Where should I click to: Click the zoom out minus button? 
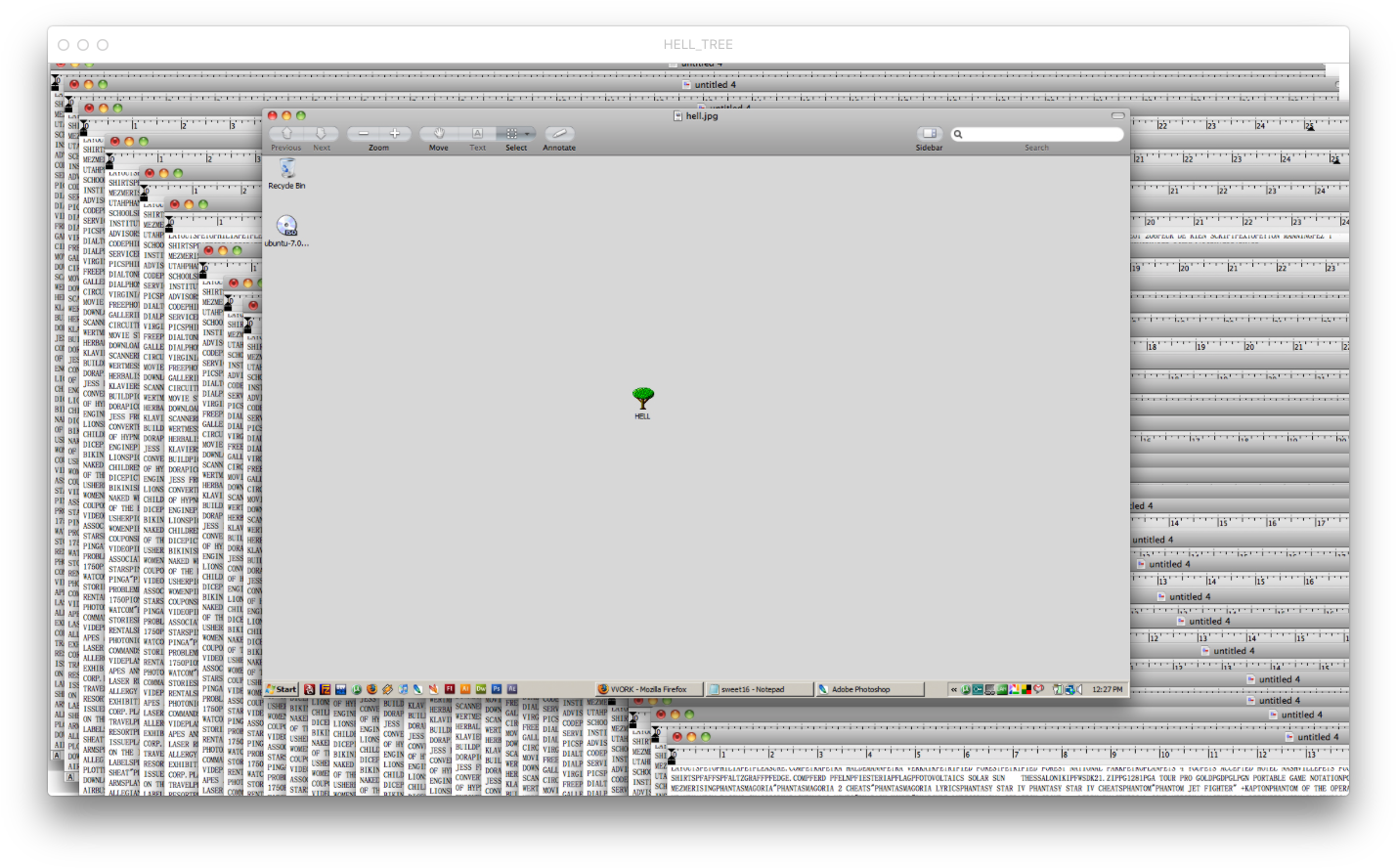coord(364,134)
